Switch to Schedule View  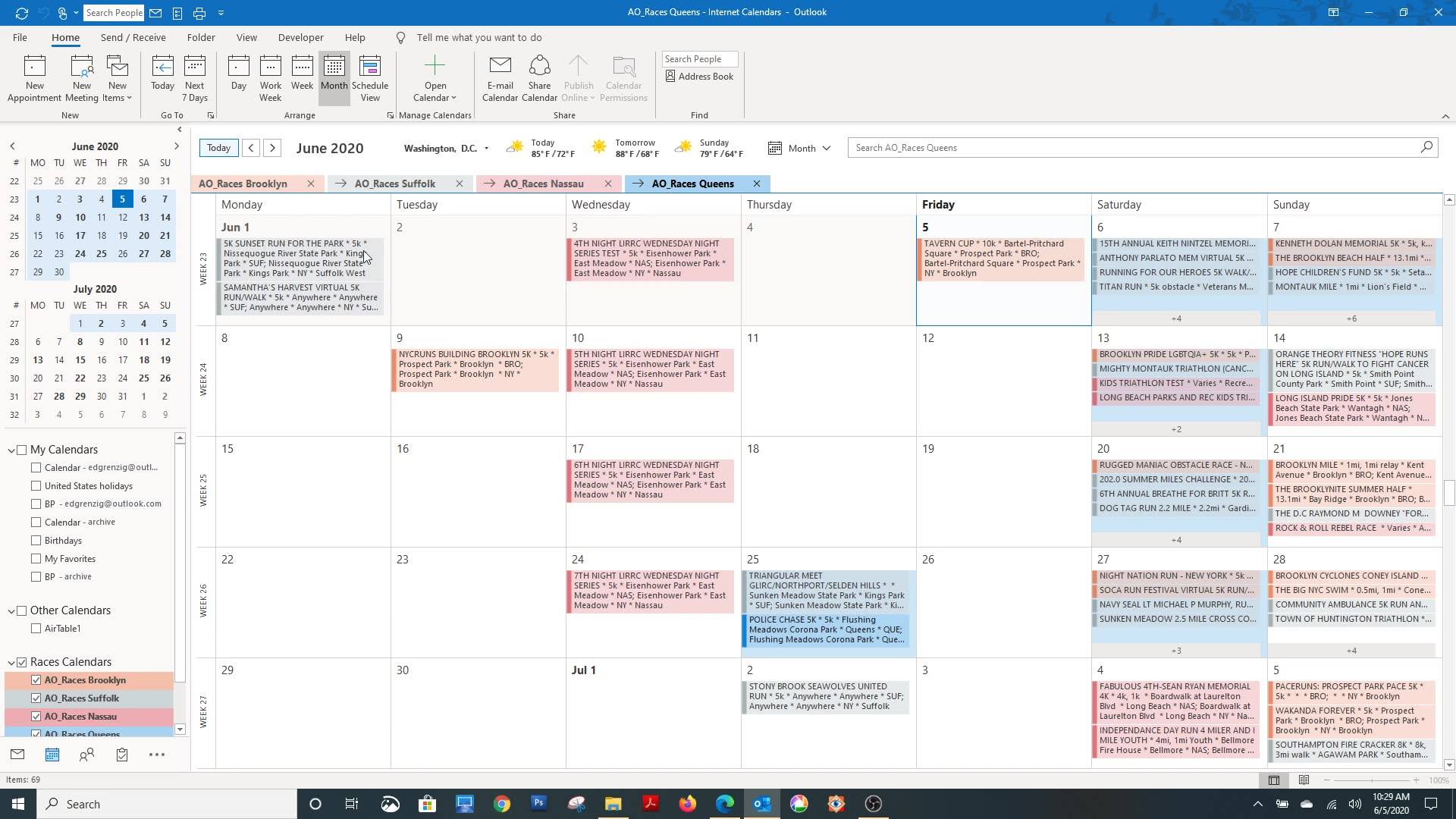point(370,78)
